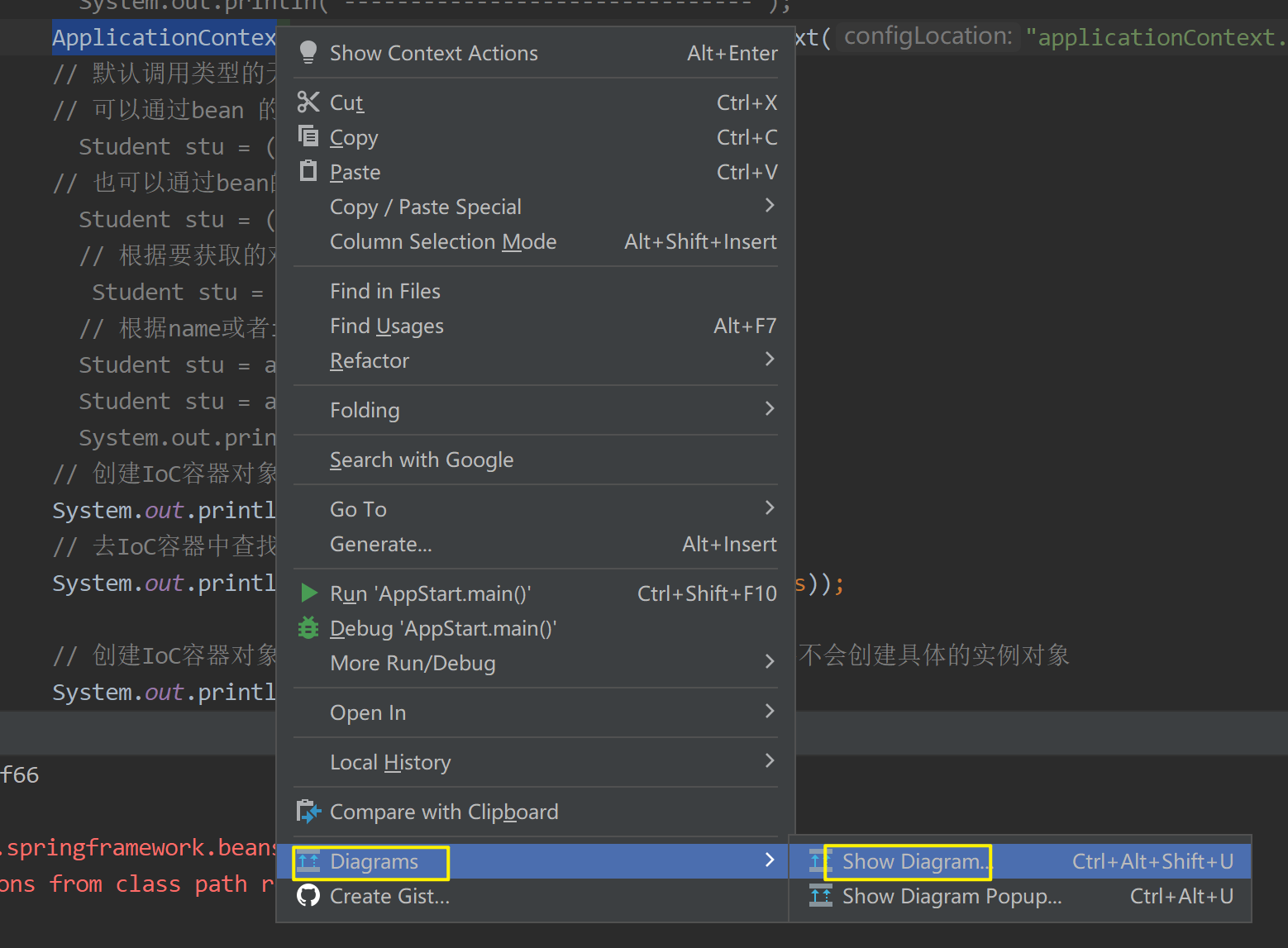The height and width of the screenshot is (948, 1288).
Task: Click the scissors Cut icon
Action: pos(308,102)
